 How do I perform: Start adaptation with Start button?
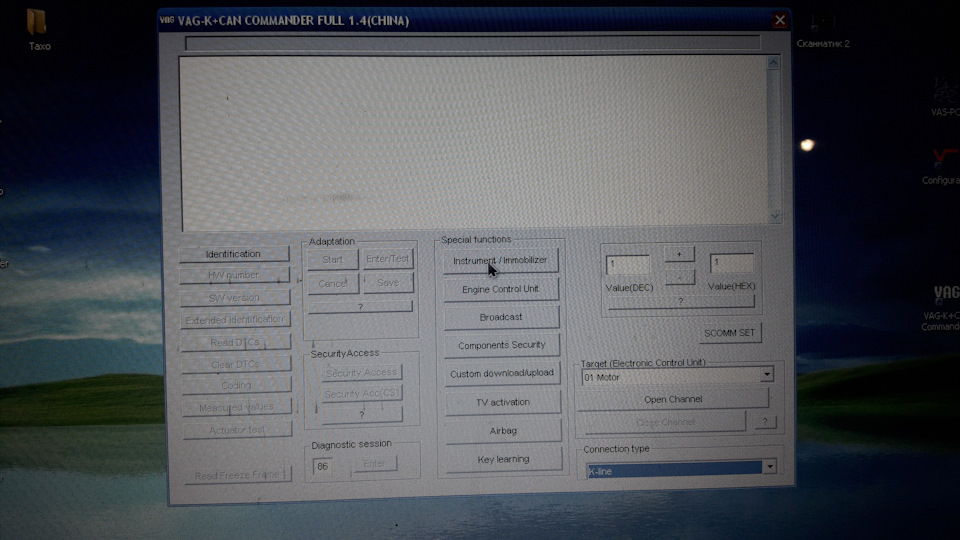[332, 260]
